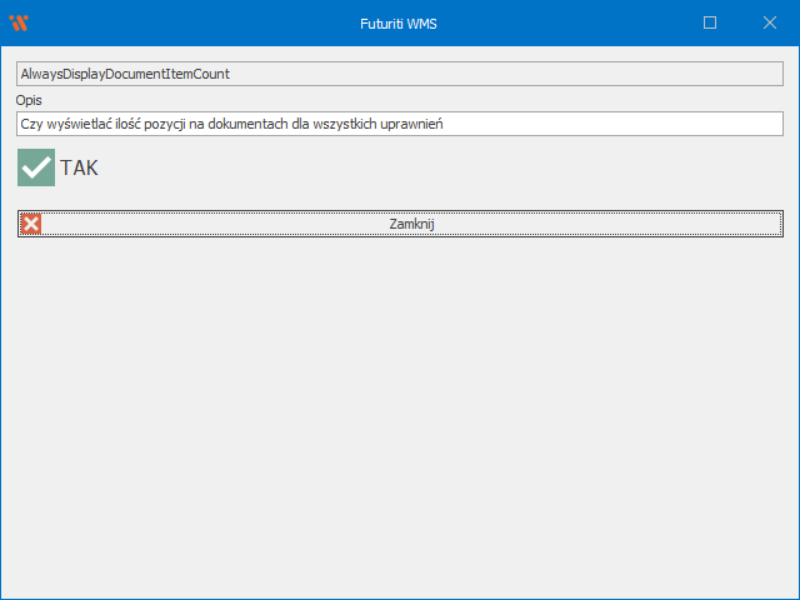
Task: Click the TAK label text
Action: [x=80, y=168]
